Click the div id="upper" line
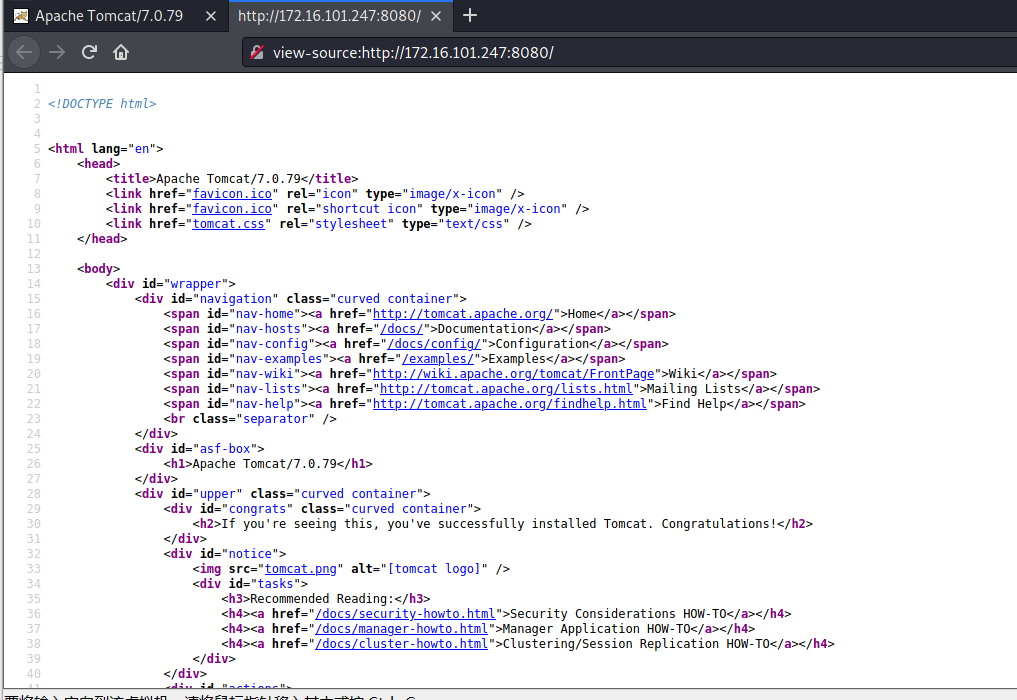Screen dimensions: 1017x700 click(283, 494)
